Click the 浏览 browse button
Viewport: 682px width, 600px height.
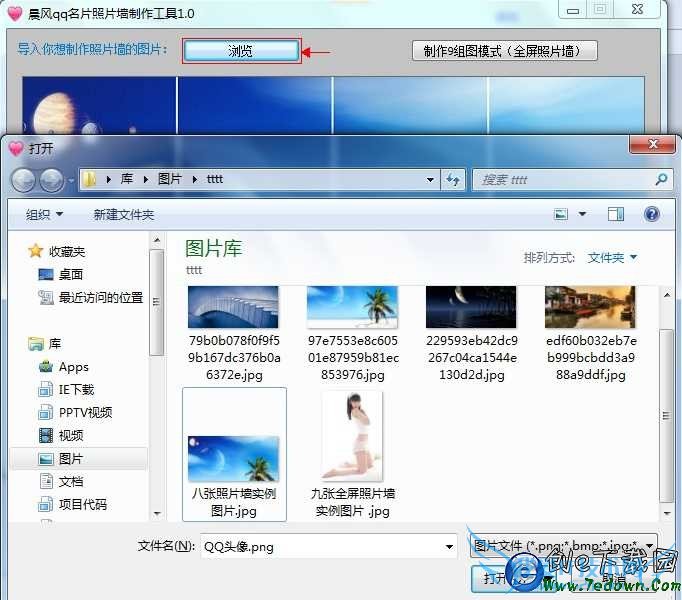click(241, 51)
